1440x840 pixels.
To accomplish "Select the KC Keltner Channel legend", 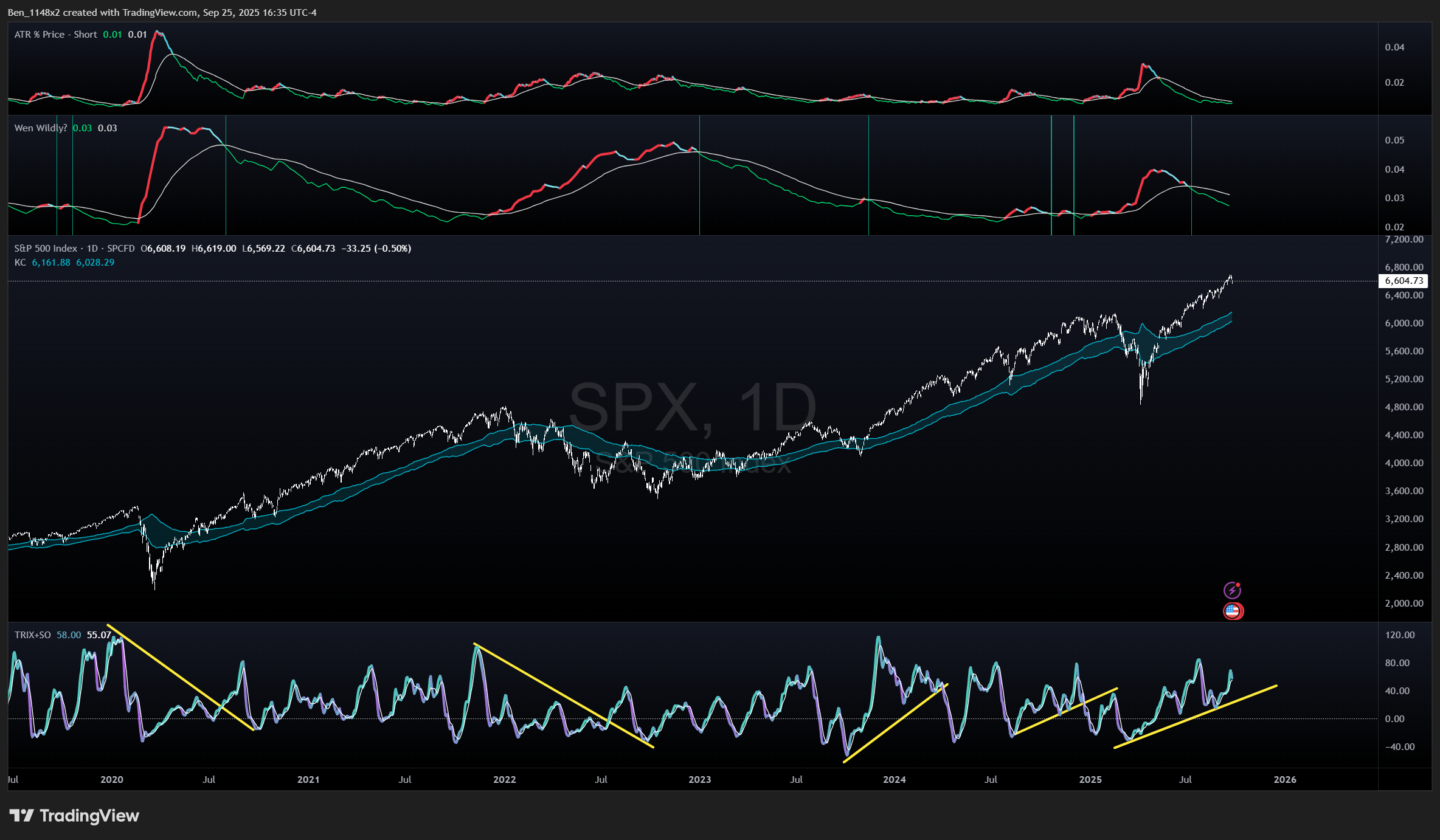I will pyautogui.click(x=20, y=262).
